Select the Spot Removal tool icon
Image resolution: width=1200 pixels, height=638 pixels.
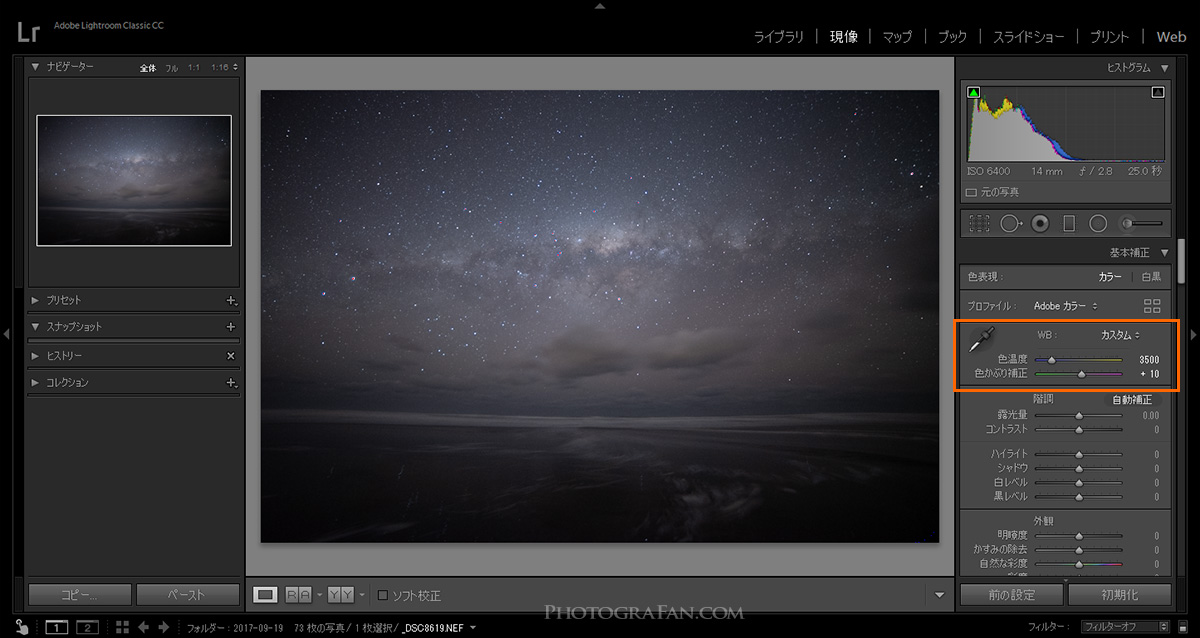pyautogui.click(x=1010, y=224)
